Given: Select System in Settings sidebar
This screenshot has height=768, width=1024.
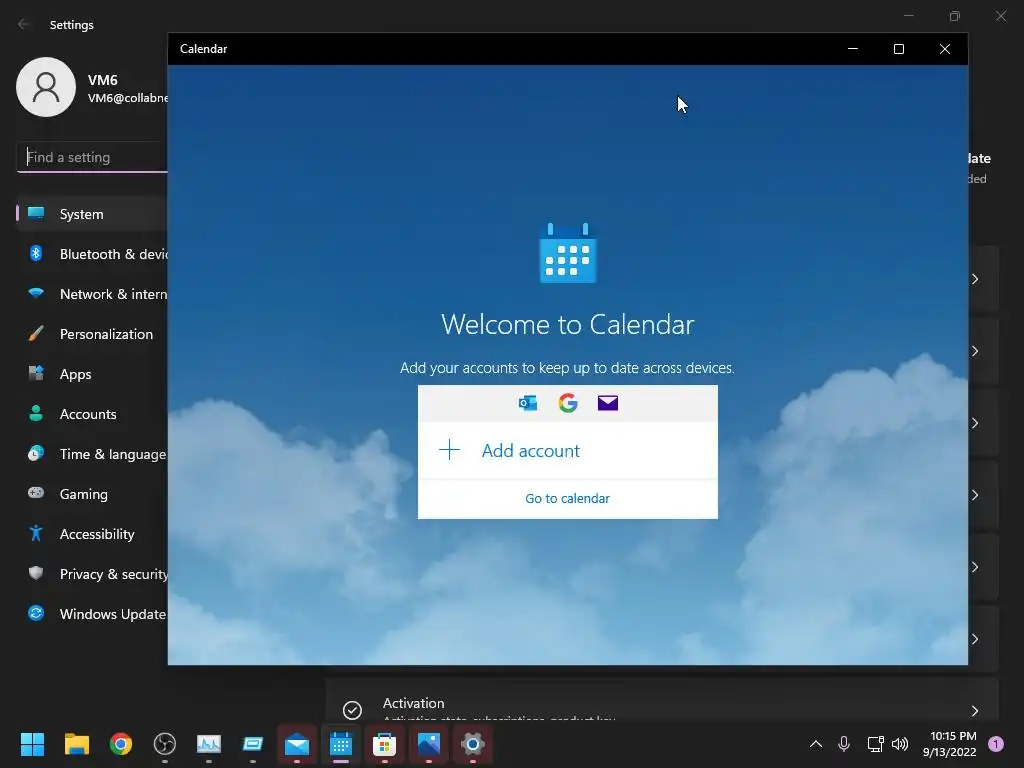Looking at the screenshot, I should [x=92, y=214].
